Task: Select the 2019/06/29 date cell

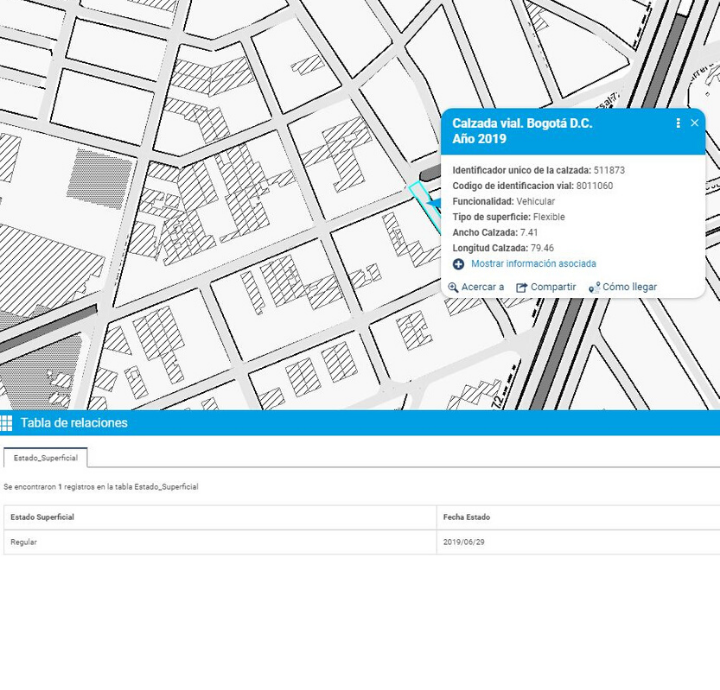Action: pyautogui.click(x=463, y=542)
